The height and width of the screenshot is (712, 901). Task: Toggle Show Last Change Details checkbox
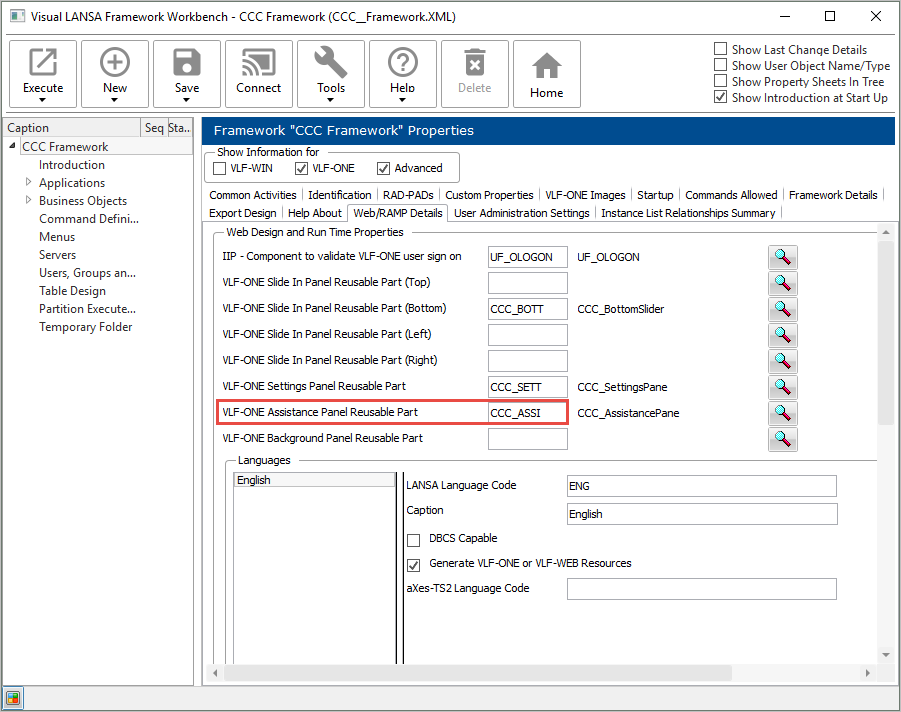pyautogui.click(x=721, y=49)
